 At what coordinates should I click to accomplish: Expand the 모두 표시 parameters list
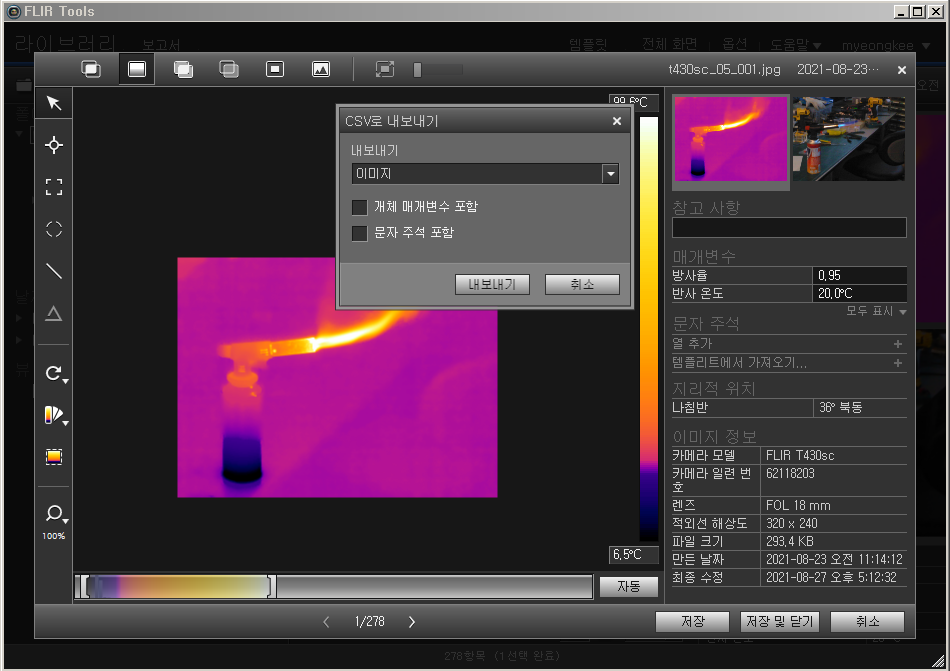coord(876,312)
